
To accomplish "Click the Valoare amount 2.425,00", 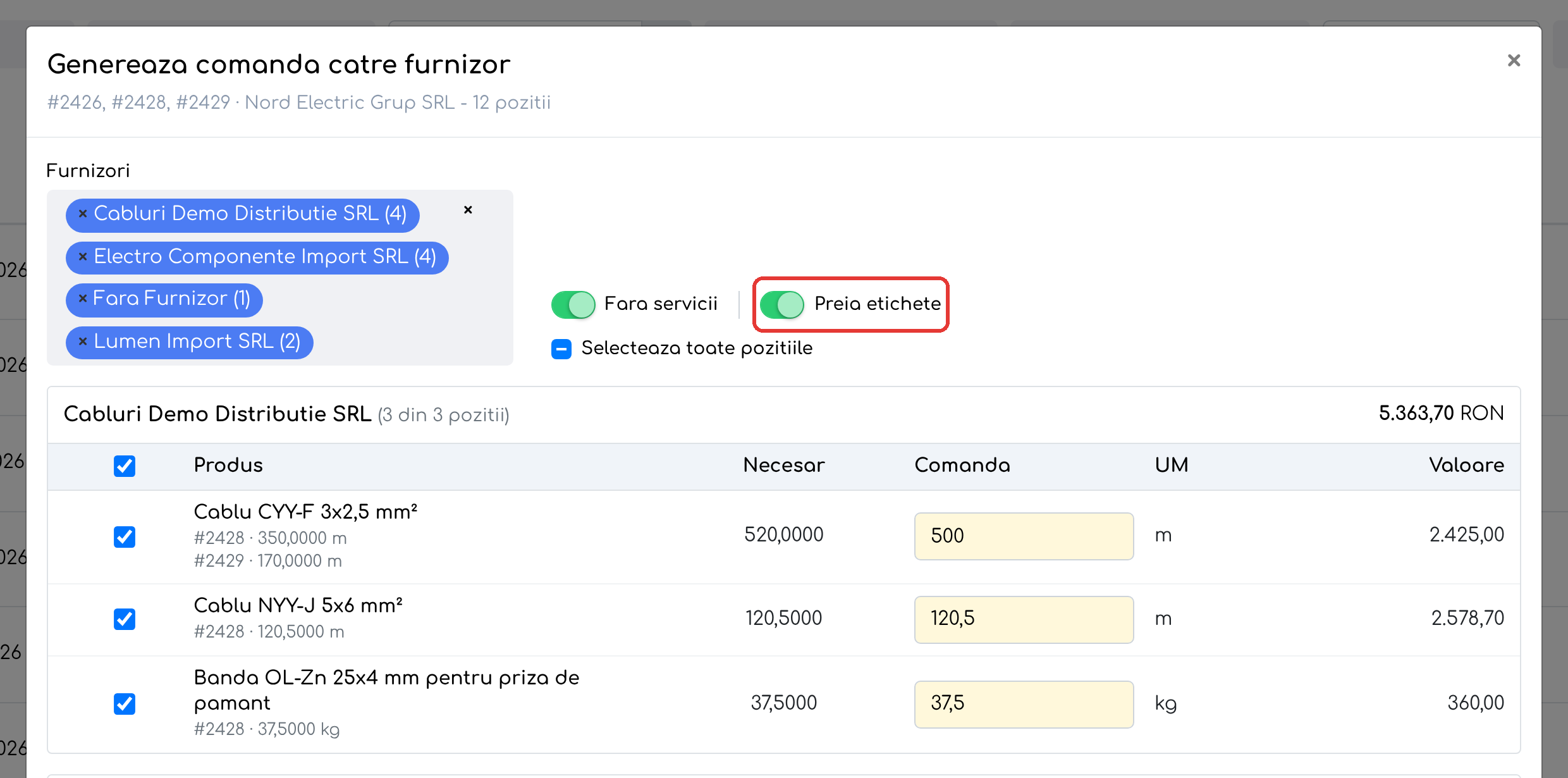I will [x=1467, y=535].
